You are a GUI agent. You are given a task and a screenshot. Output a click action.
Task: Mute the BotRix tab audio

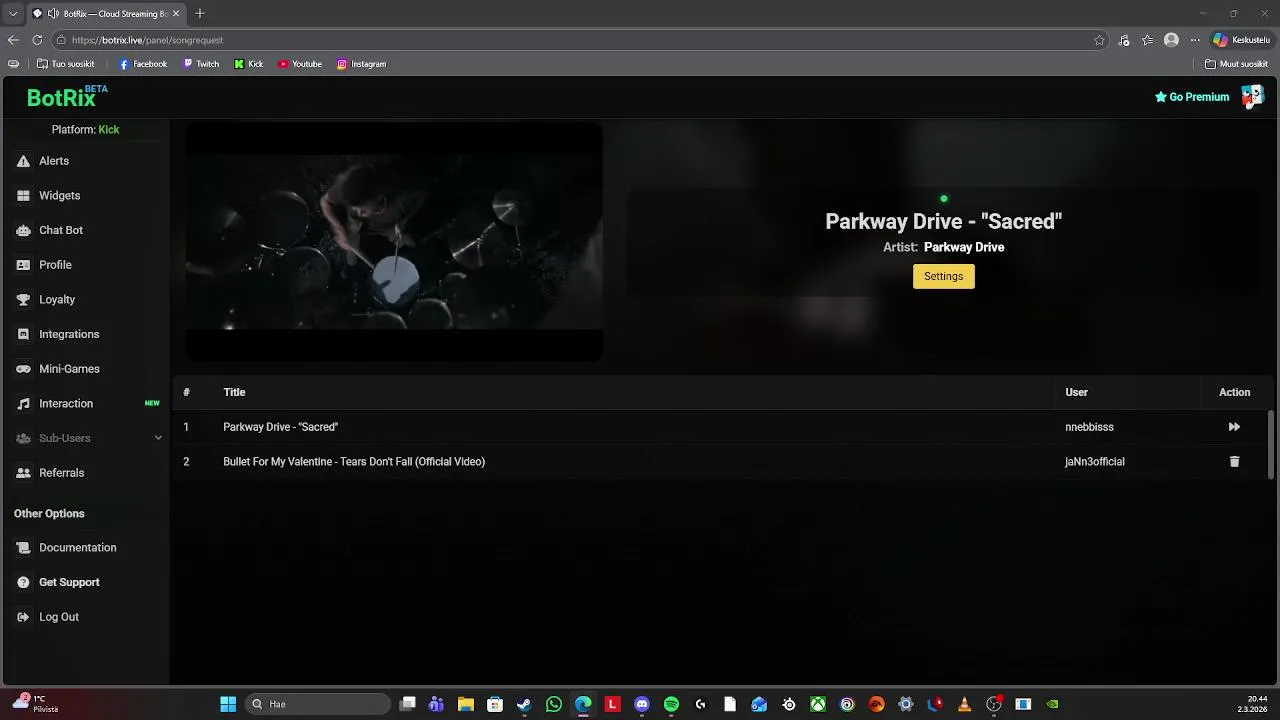[x=53, y=14]
